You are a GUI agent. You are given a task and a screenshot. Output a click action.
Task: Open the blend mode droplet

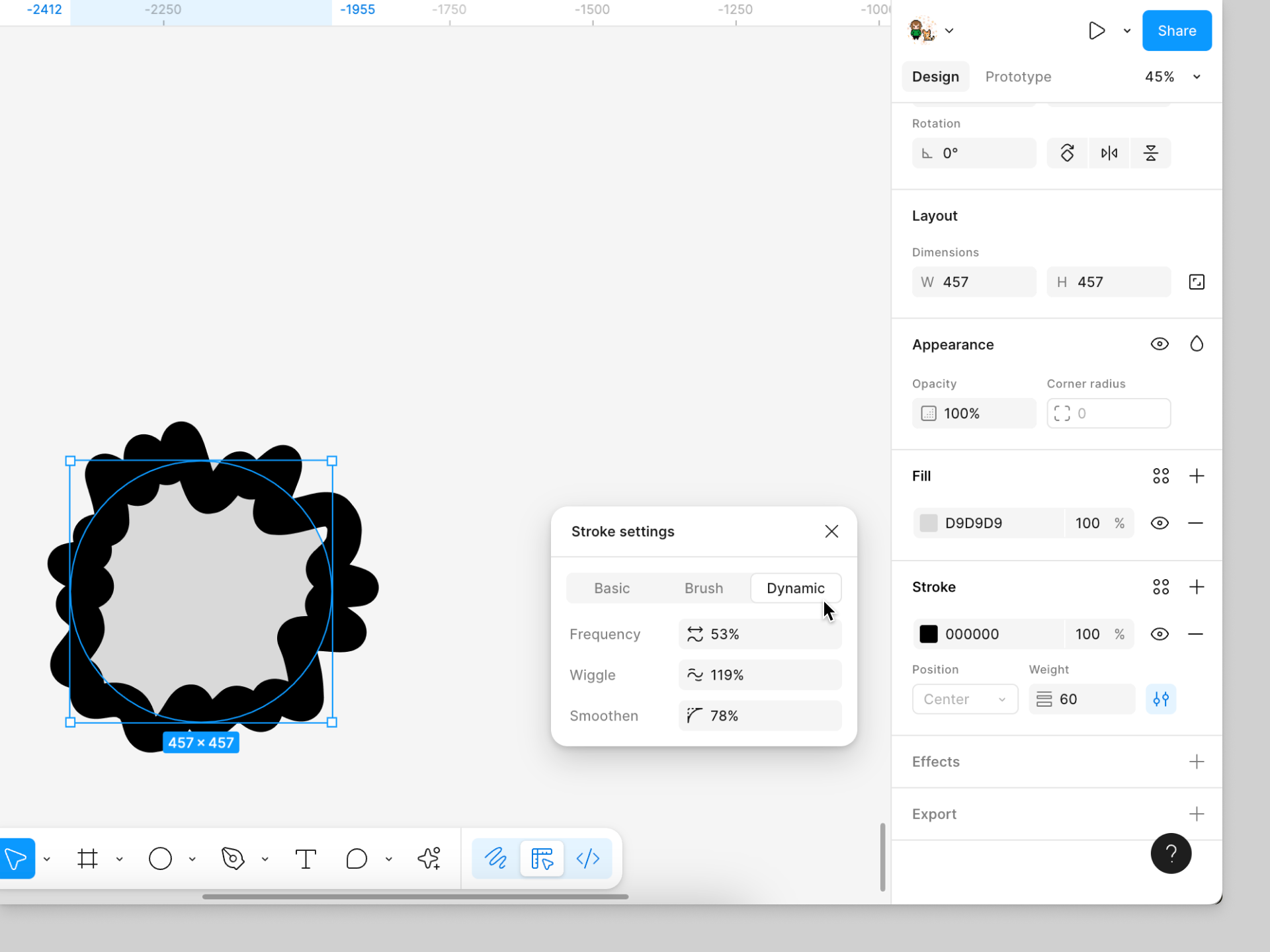[x=1197, y=344]
